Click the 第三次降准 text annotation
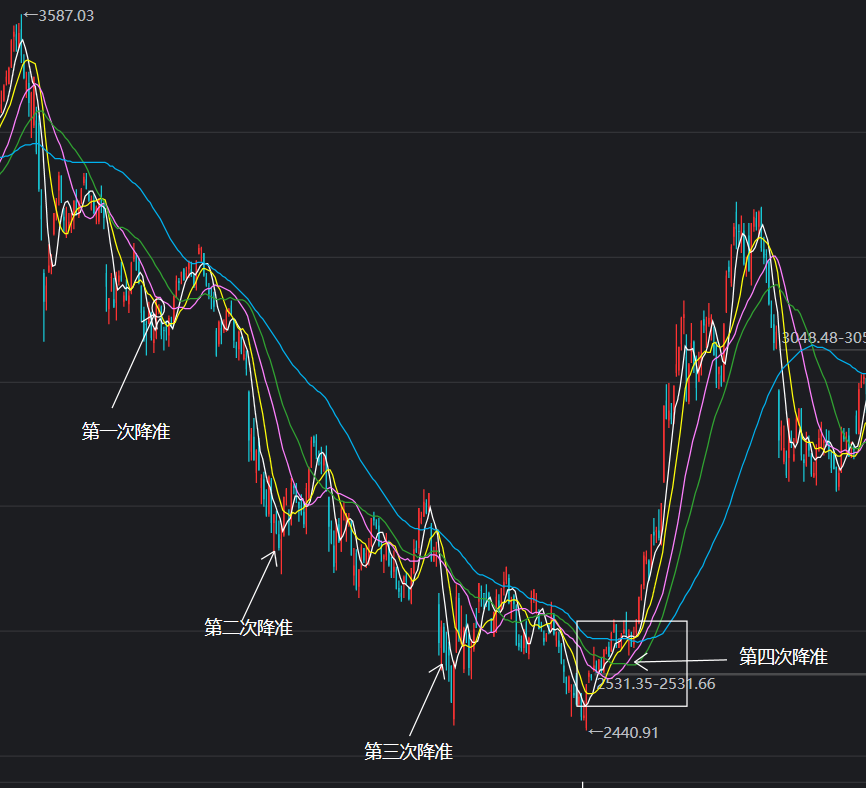 [409, 751]
